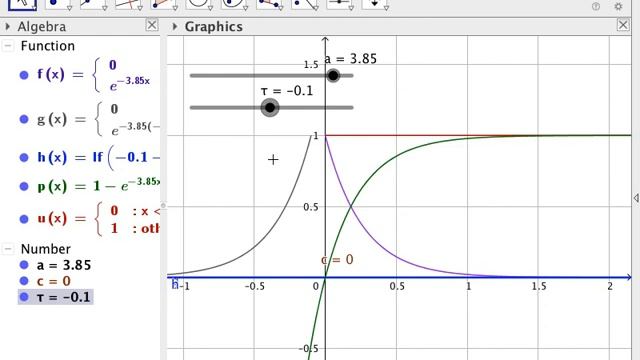The image size is (640, 360).
Task: Select 'c = 0' in Number list
Action: pos(53,281)
